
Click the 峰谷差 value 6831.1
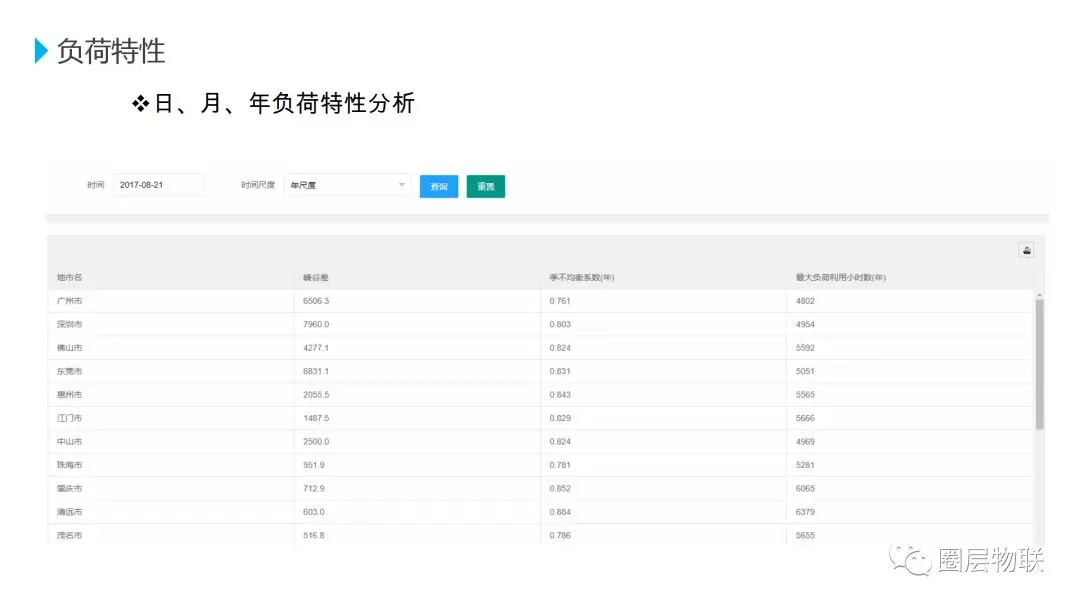[316, 371]
